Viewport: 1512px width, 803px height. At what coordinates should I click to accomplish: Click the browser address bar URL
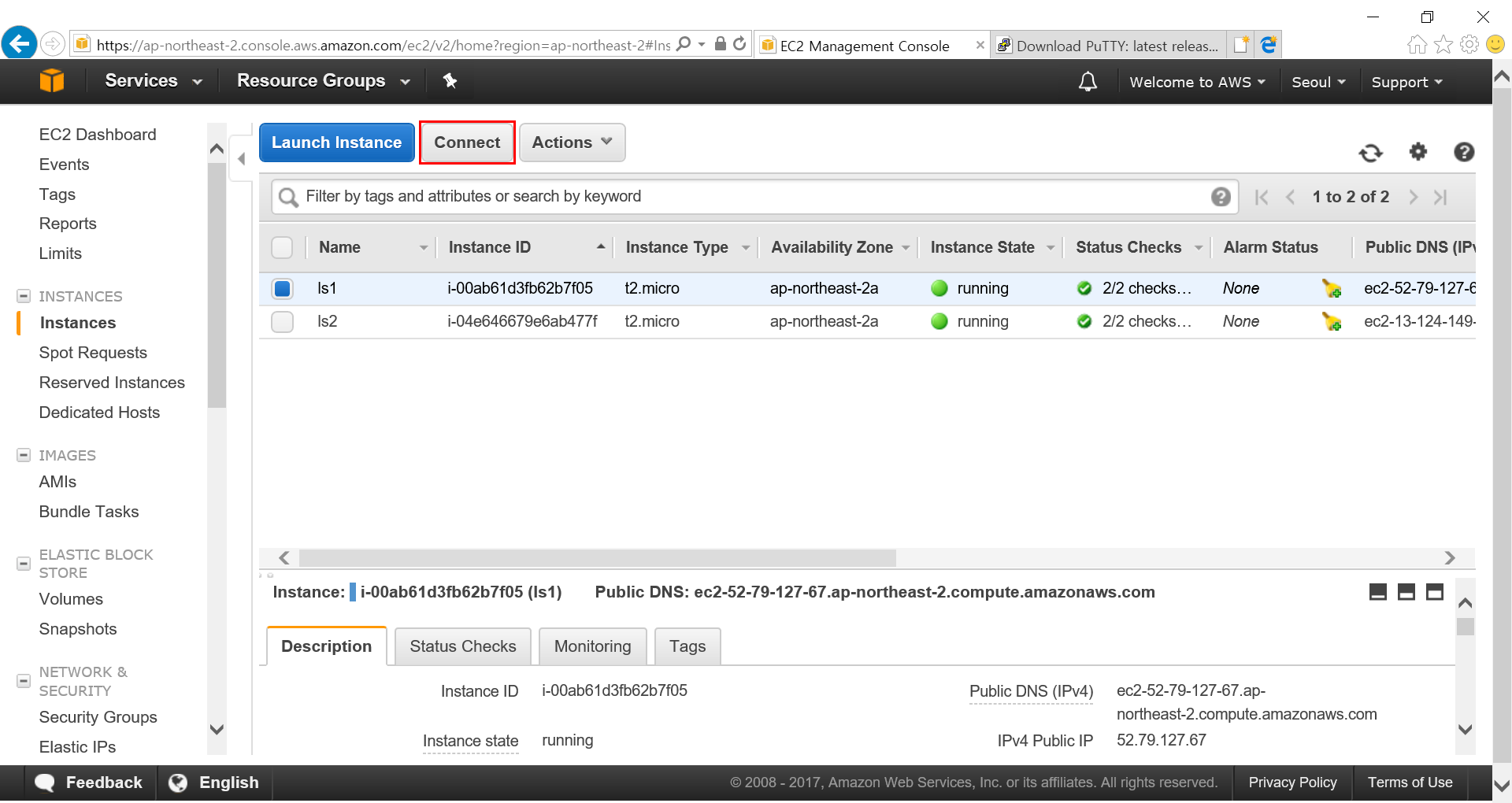384,45
